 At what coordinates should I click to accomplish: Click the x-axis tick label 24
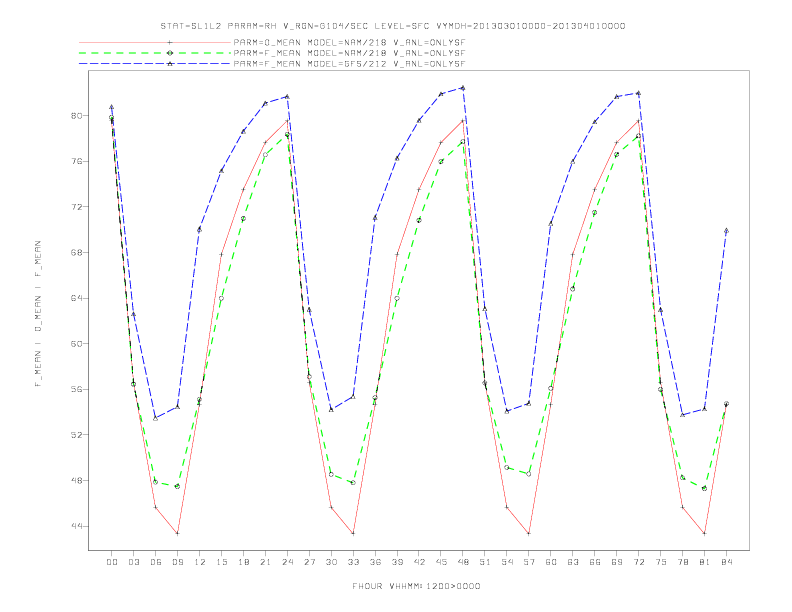287,562
